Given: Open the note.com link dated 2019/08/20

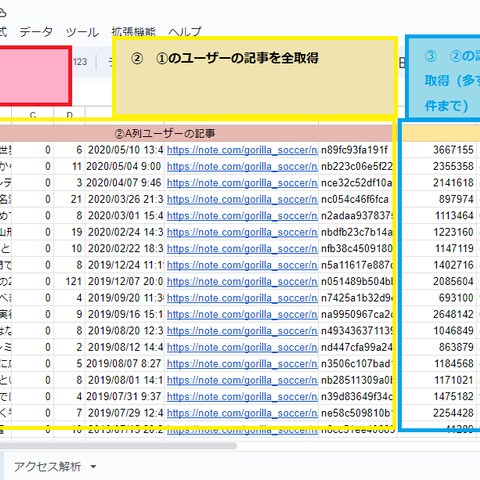Looking at the screenshot, I should [242, 331].
